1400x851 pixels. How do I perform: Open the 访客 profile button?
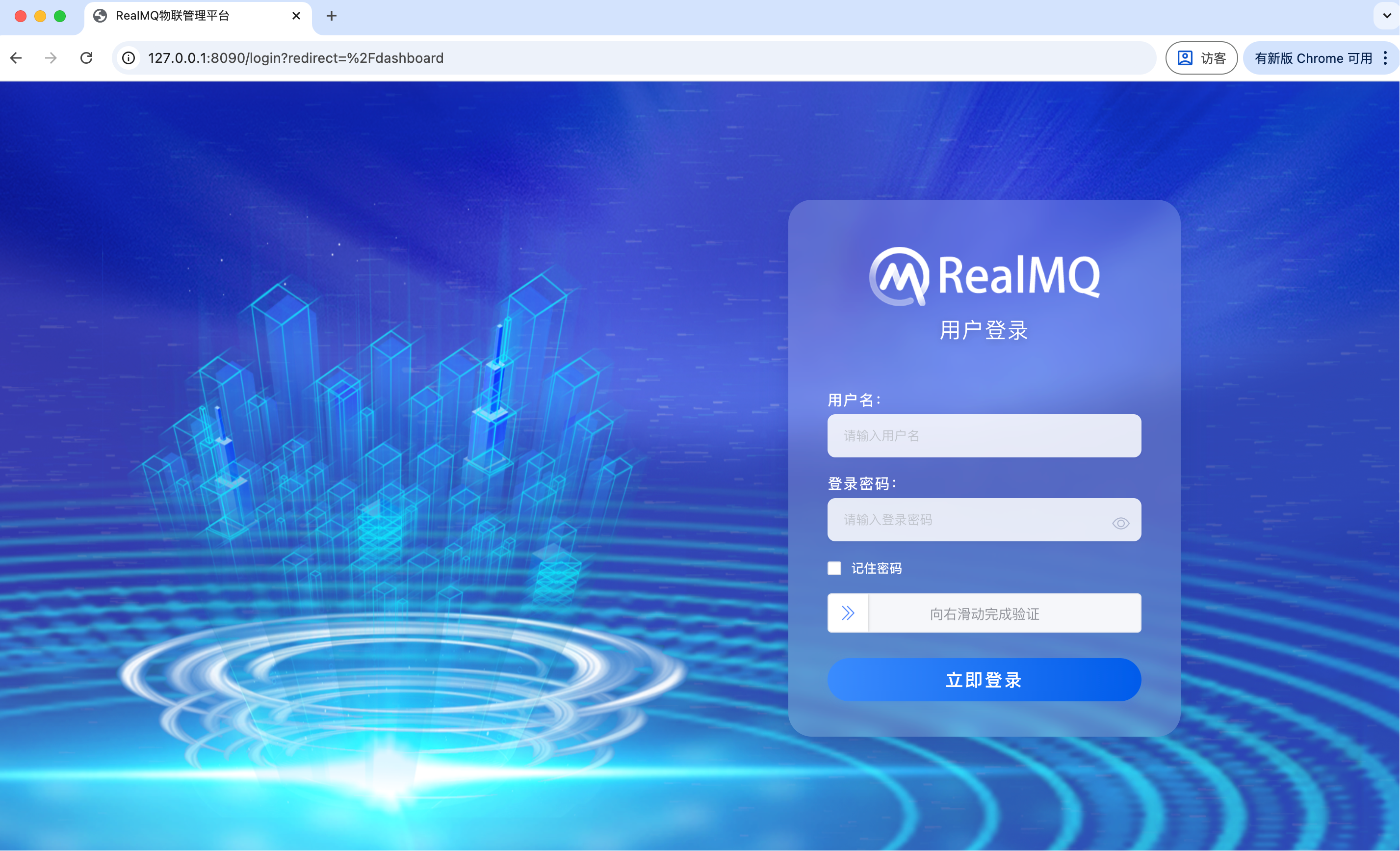1201,58
